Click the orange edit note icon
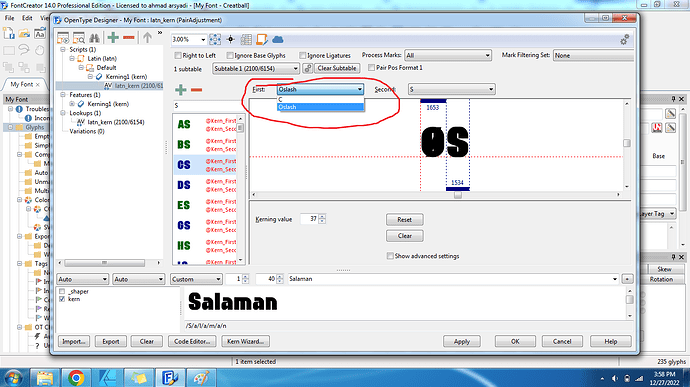690x387 pixels. (262, 40)
